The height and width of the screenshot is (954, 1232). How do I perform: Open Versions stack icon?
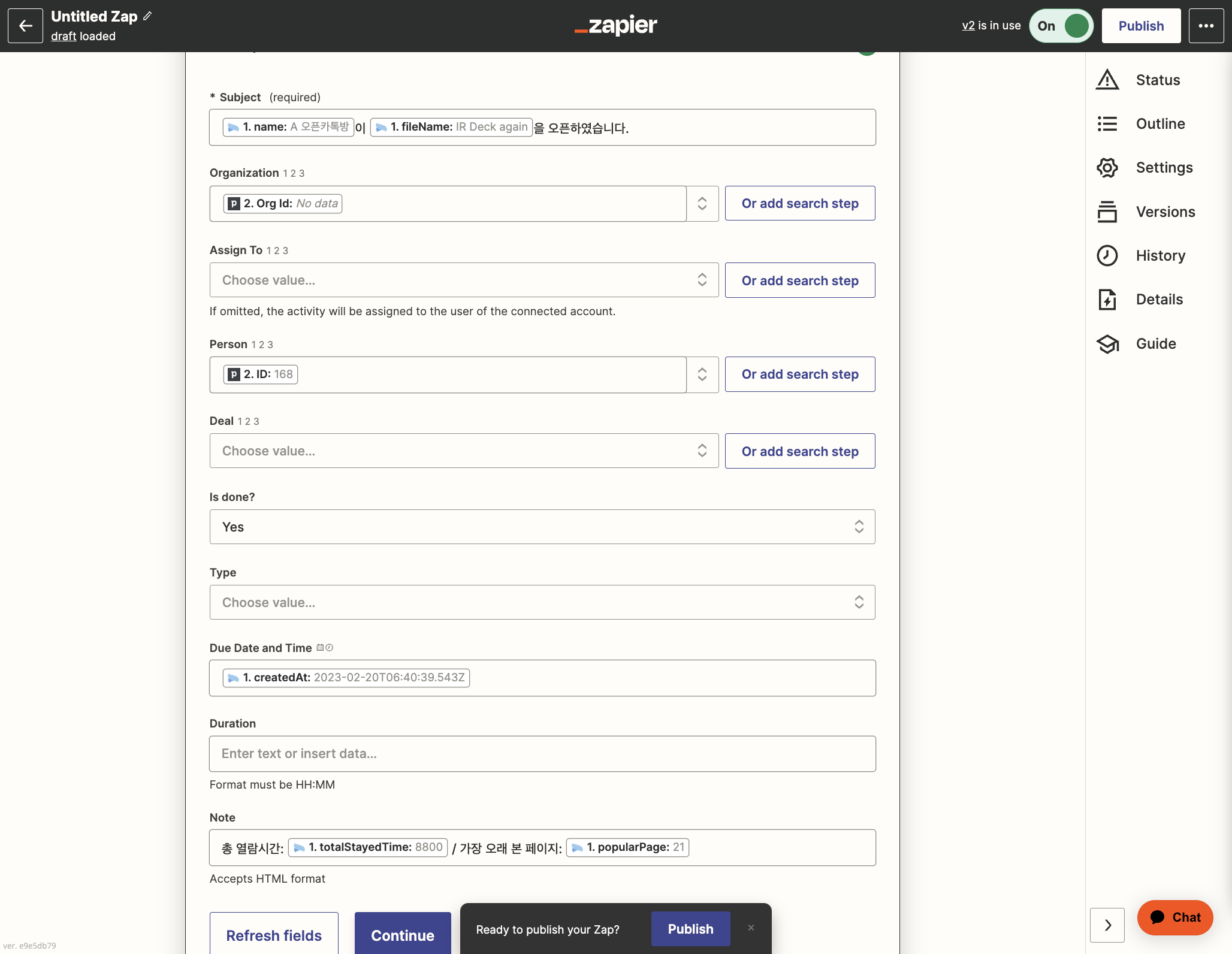[1107, 212]
